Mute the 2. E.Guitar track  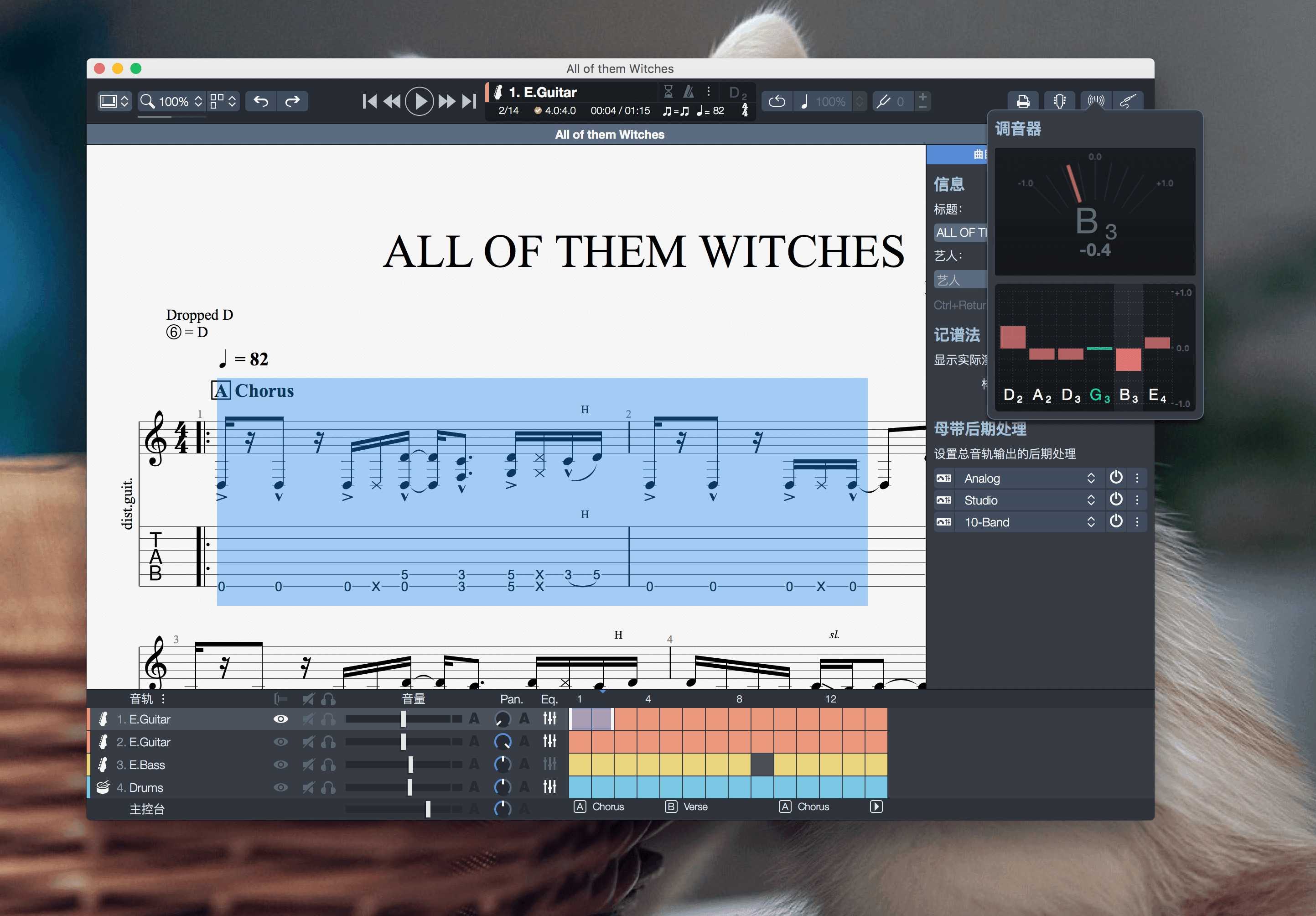[308, 742]
